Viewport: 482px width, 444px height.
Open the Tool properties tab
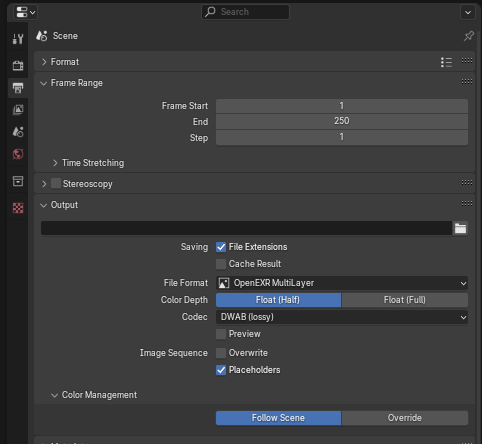click(18, 39)
